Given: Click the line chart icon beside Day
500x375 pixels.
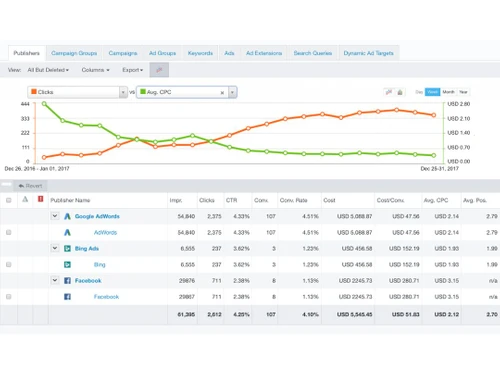Looking at the screenshot, I should coord(389,92).
